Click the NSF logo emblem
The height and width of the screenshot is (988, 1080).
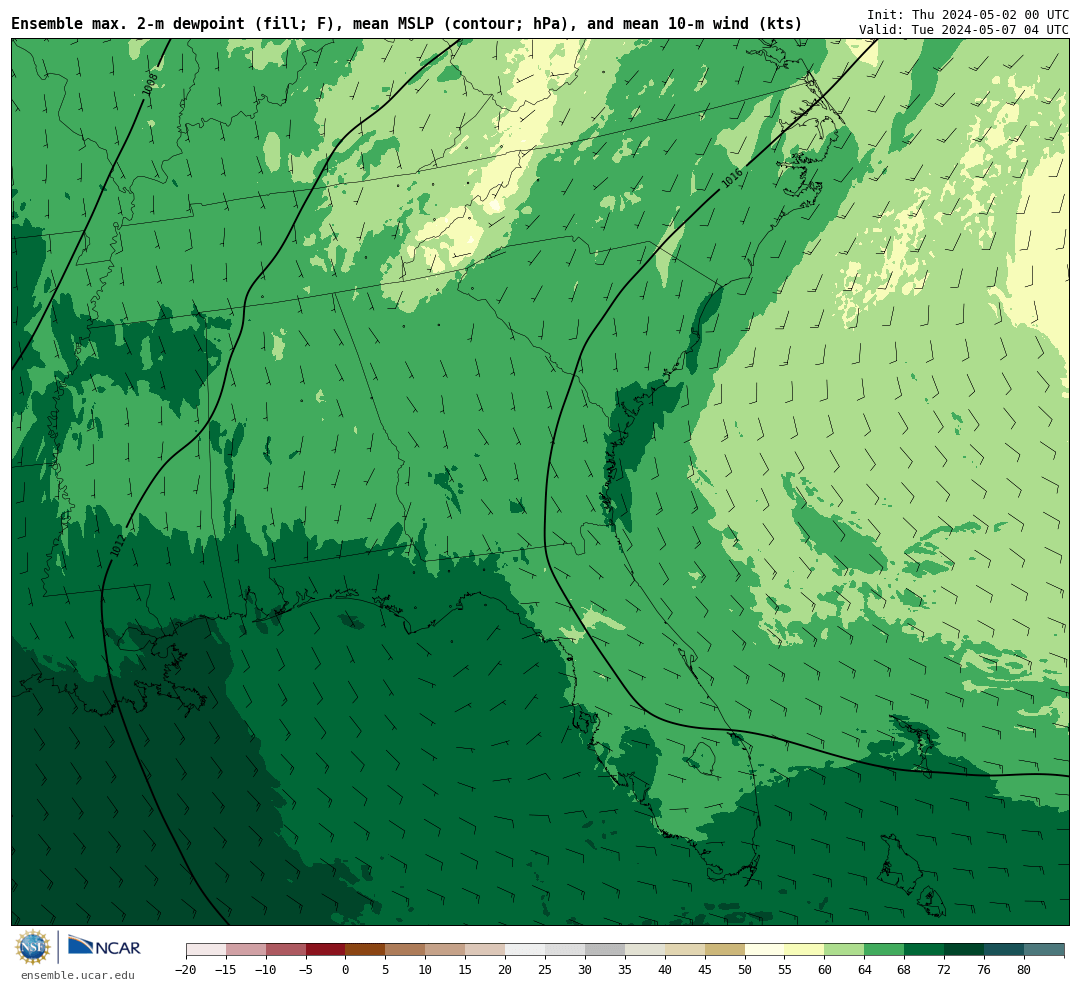point(32,947)
